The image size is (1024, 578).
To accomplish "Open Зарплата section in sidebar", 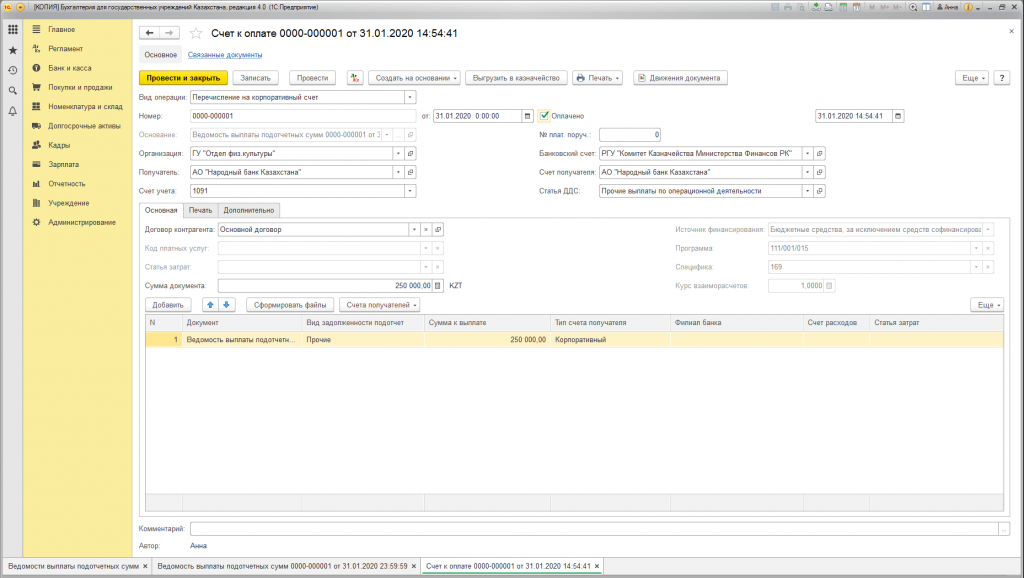I will [x=65, y=164].
